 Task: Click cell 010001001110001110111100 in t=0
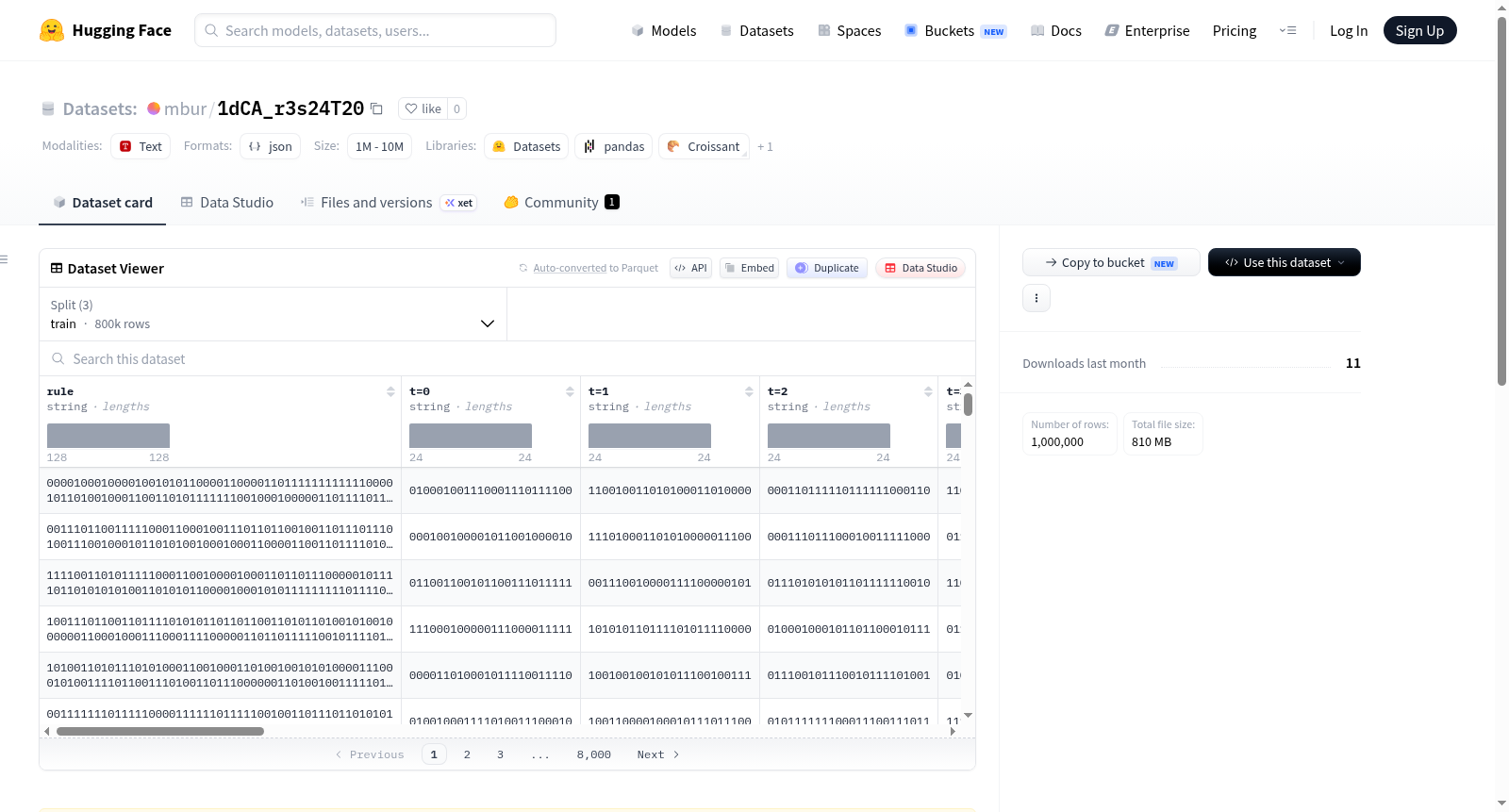point(490,490)
